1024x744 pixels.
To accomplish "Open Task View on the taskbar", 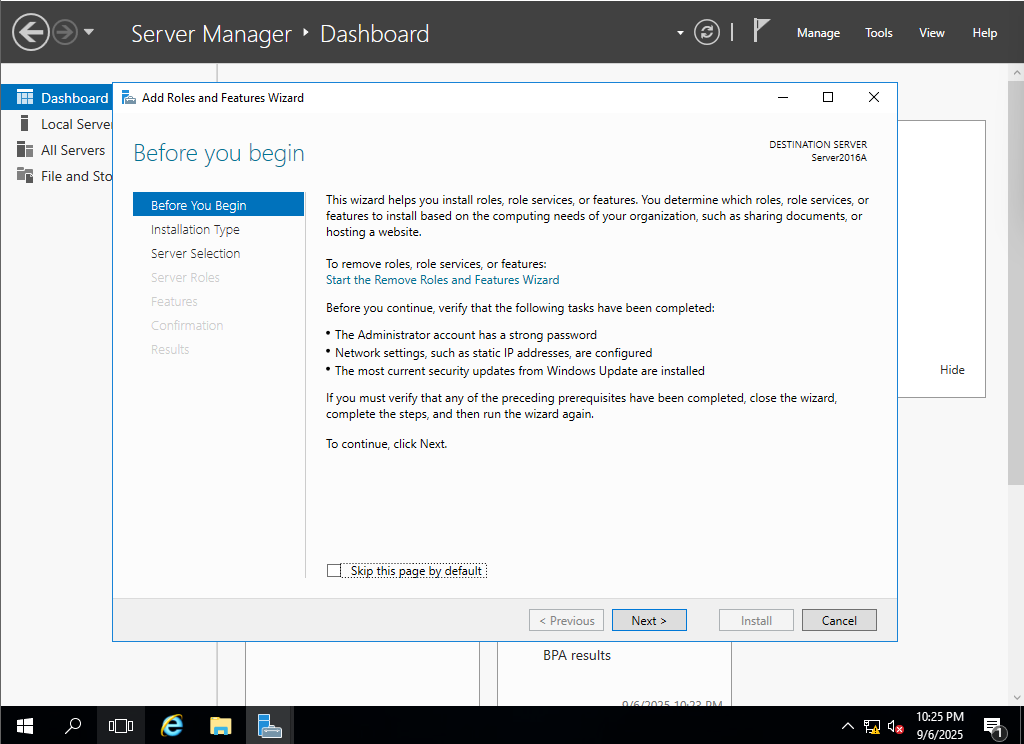I will (x=121, y=725).
